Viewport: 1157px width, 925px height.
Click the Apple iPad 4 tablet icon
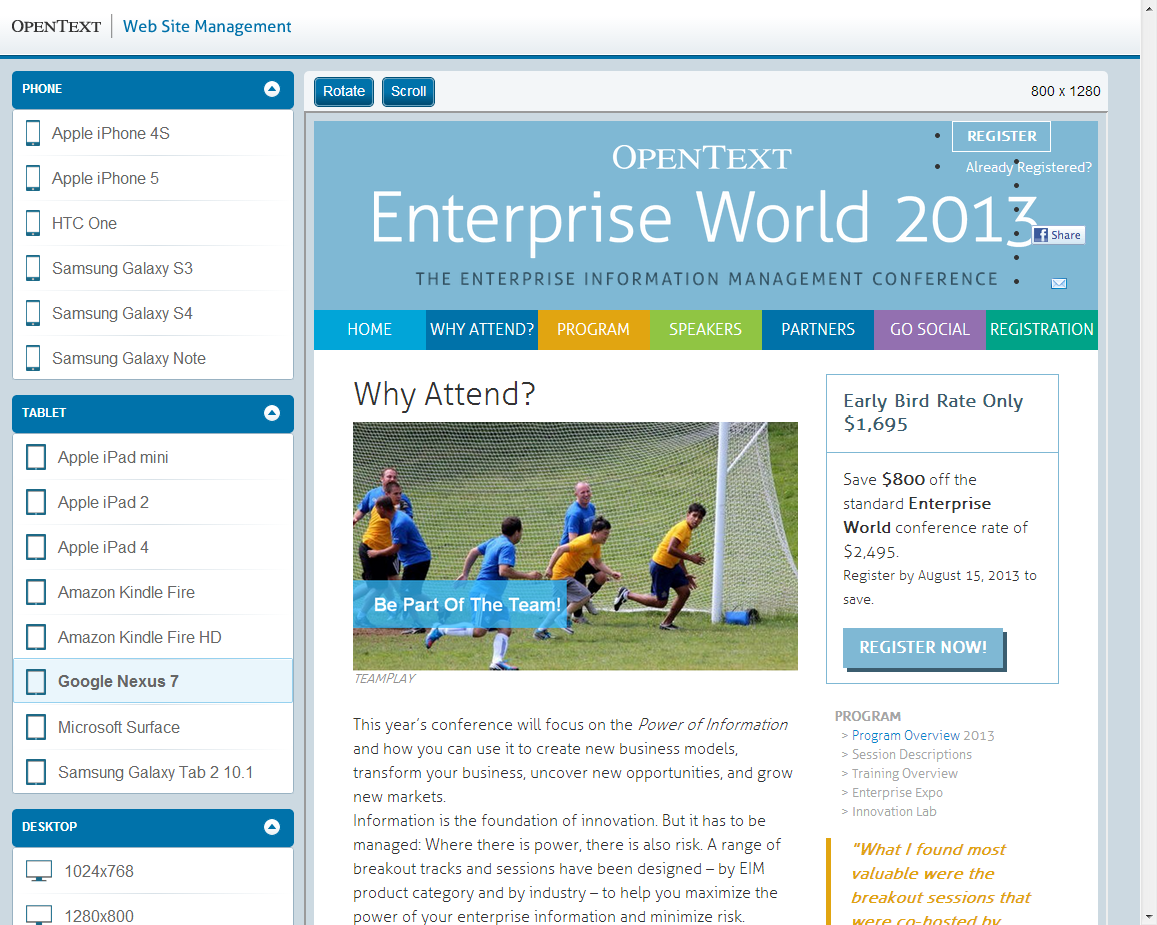(36, 547)
